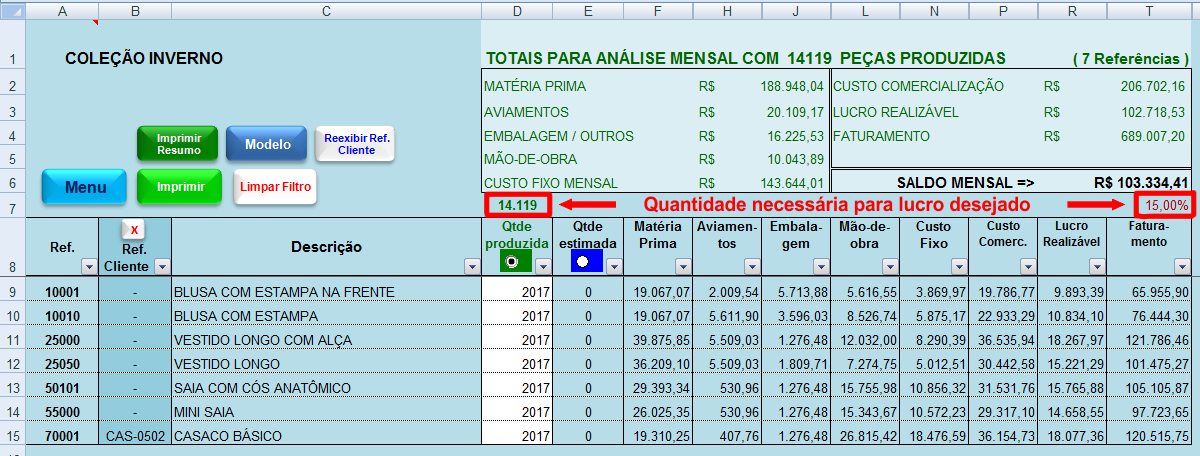Screen dimensions: 1200x456
Task: Select the row 15 header
Action: 12,436
